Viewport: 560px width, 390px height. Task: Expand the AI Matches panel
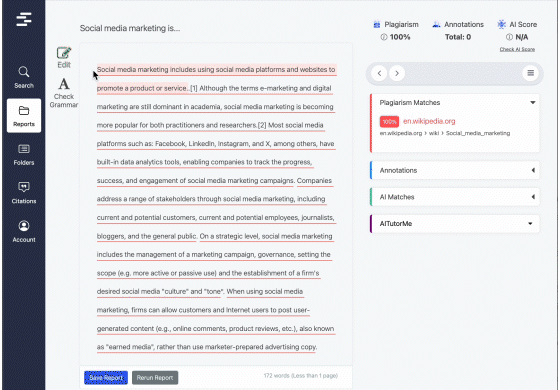[x=533, y=197]
